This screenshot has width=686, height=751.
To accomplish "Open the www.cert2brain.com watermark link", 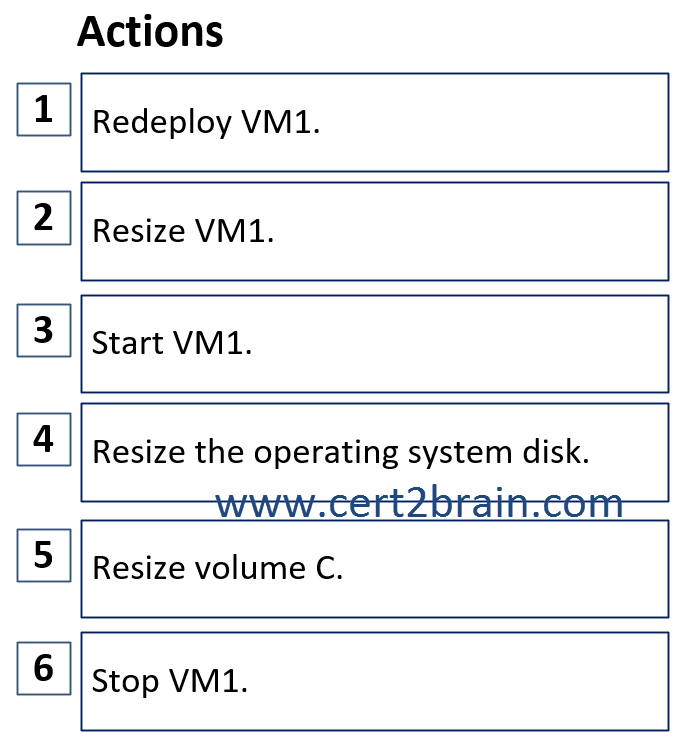I will coord(419,503).
